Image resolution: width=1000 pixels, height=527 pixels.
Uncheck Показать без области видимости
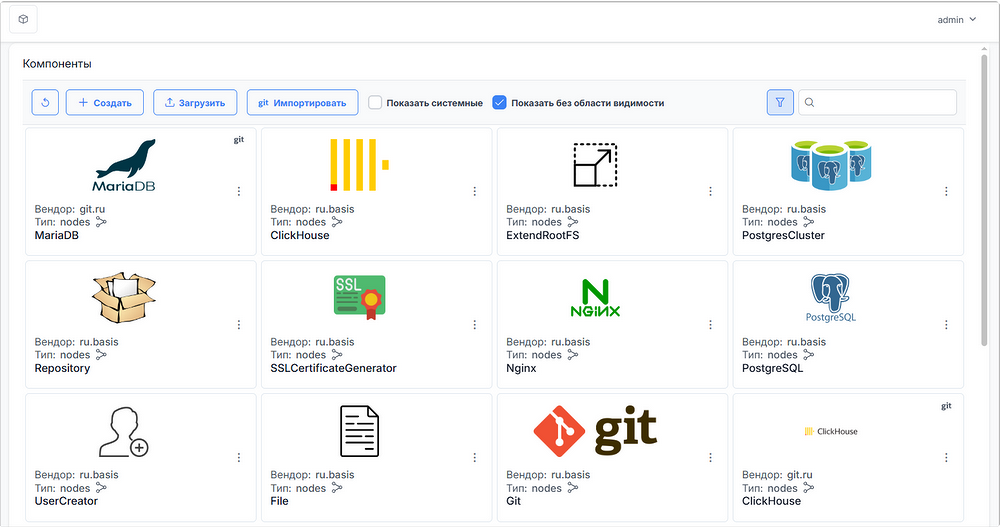[499, 102]
